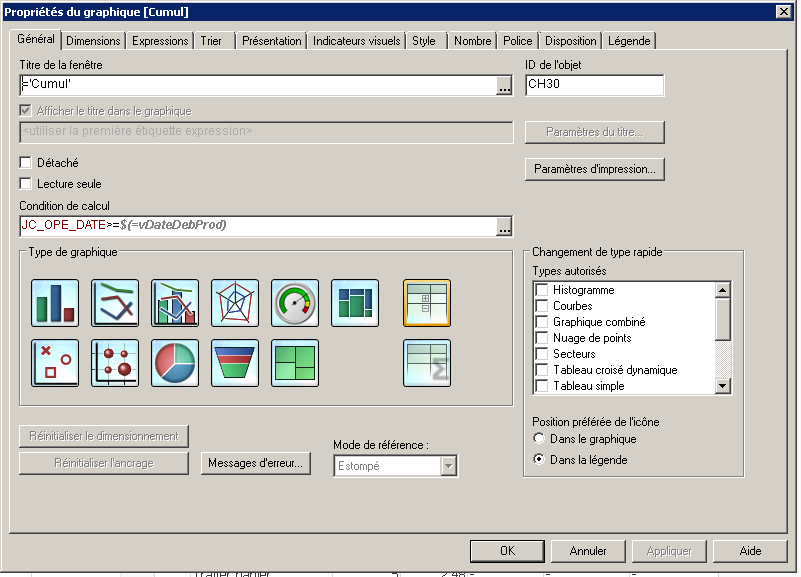Screen dimensions: 801x577
Task: Open expression editor for Condition de calcul
Action: (504, 226)
